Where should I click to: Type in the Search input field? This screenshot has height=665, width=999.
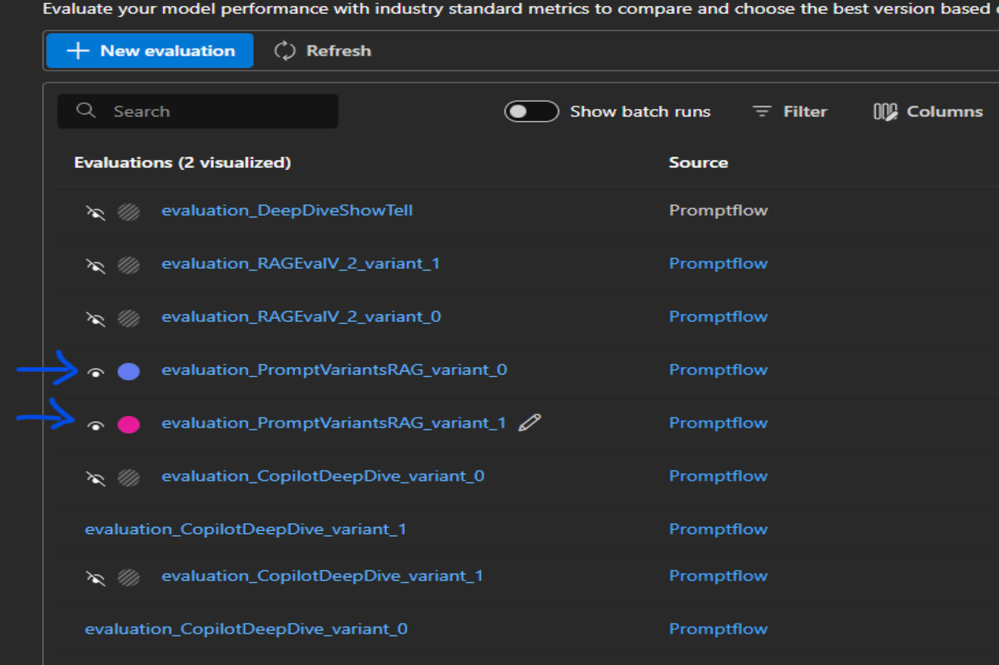click(215, 112)
